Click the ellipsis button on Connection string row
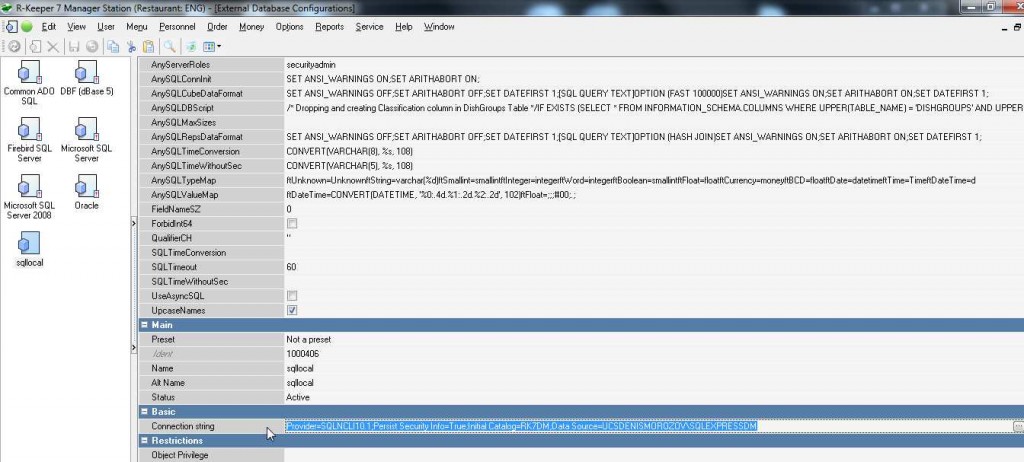 [x=1018, y=426]
